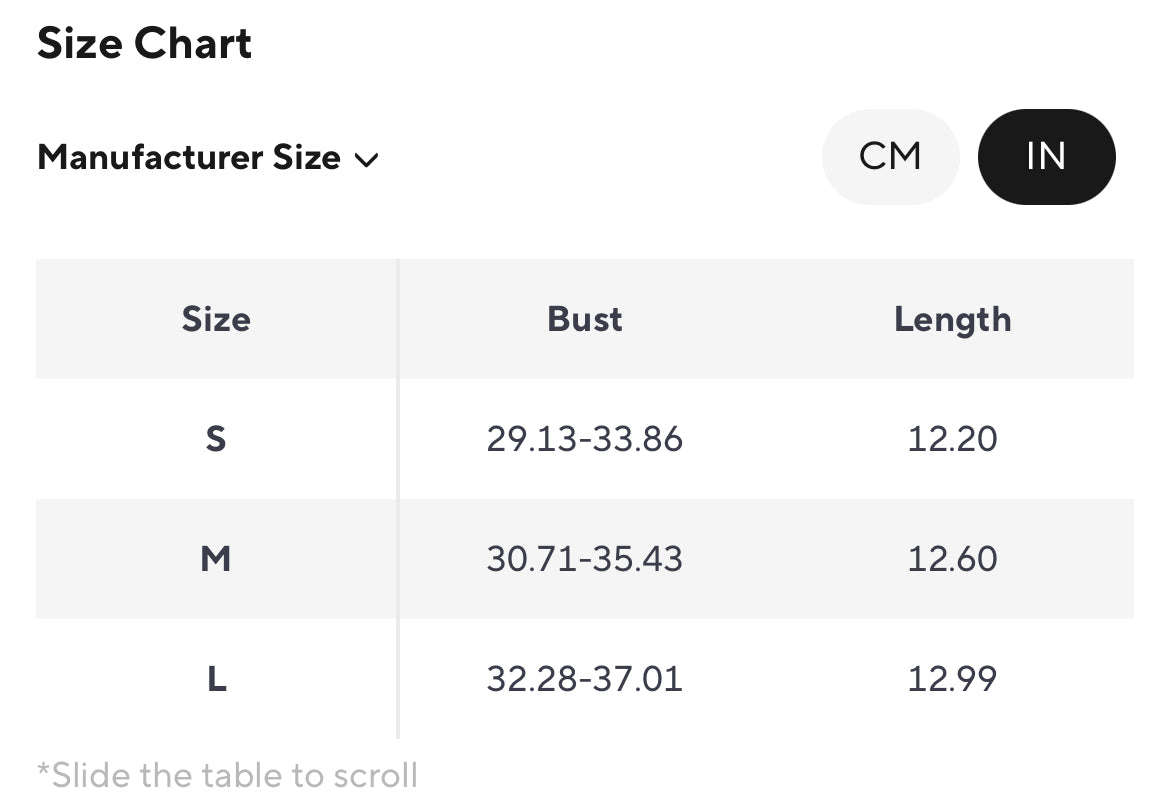Click the chevron beside Manufacturer Size

click(367, 160)
